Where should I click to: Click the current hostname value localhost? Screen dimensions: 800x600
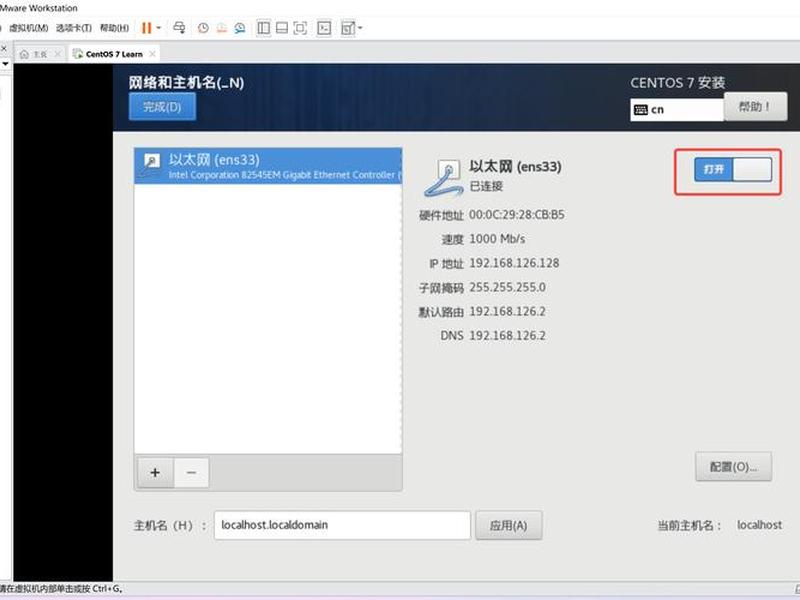759,525
